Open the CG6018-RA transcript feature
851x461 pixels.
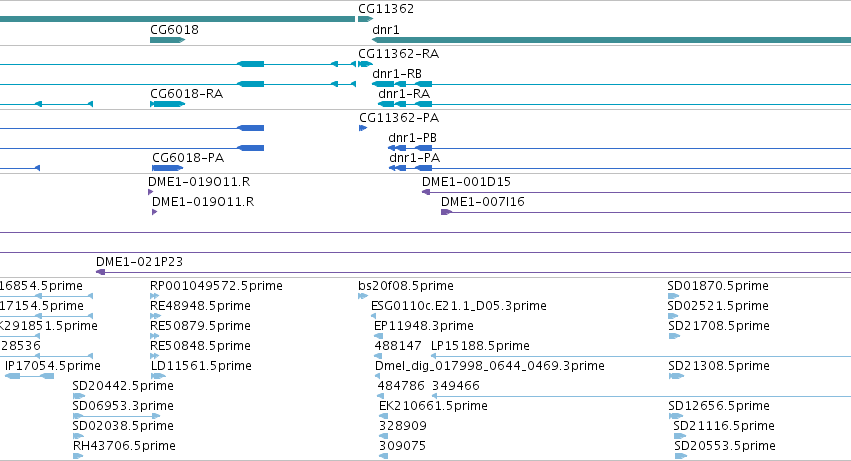click(x=168, y=104)
